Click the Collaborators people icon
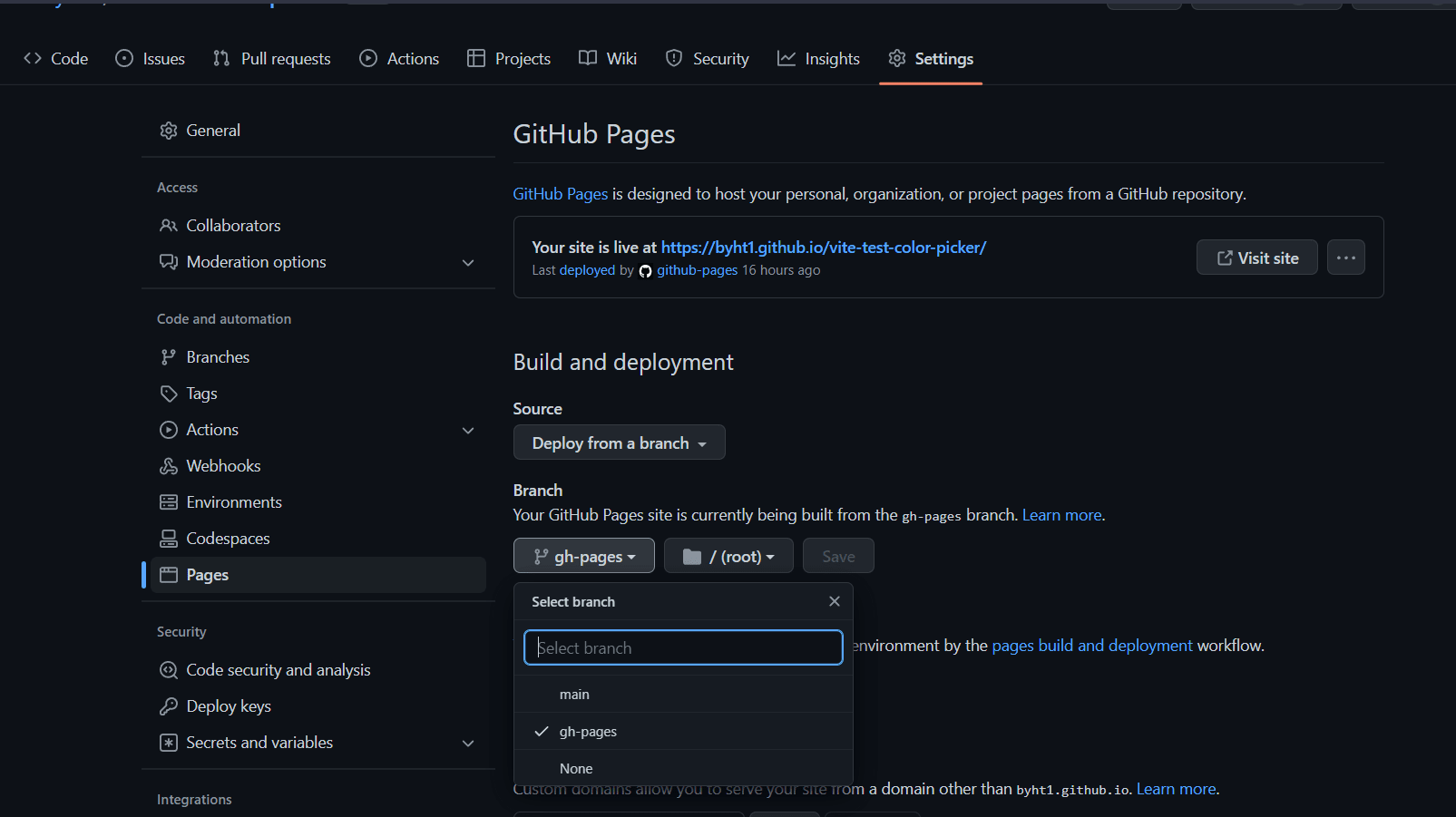 pos(169,226)
